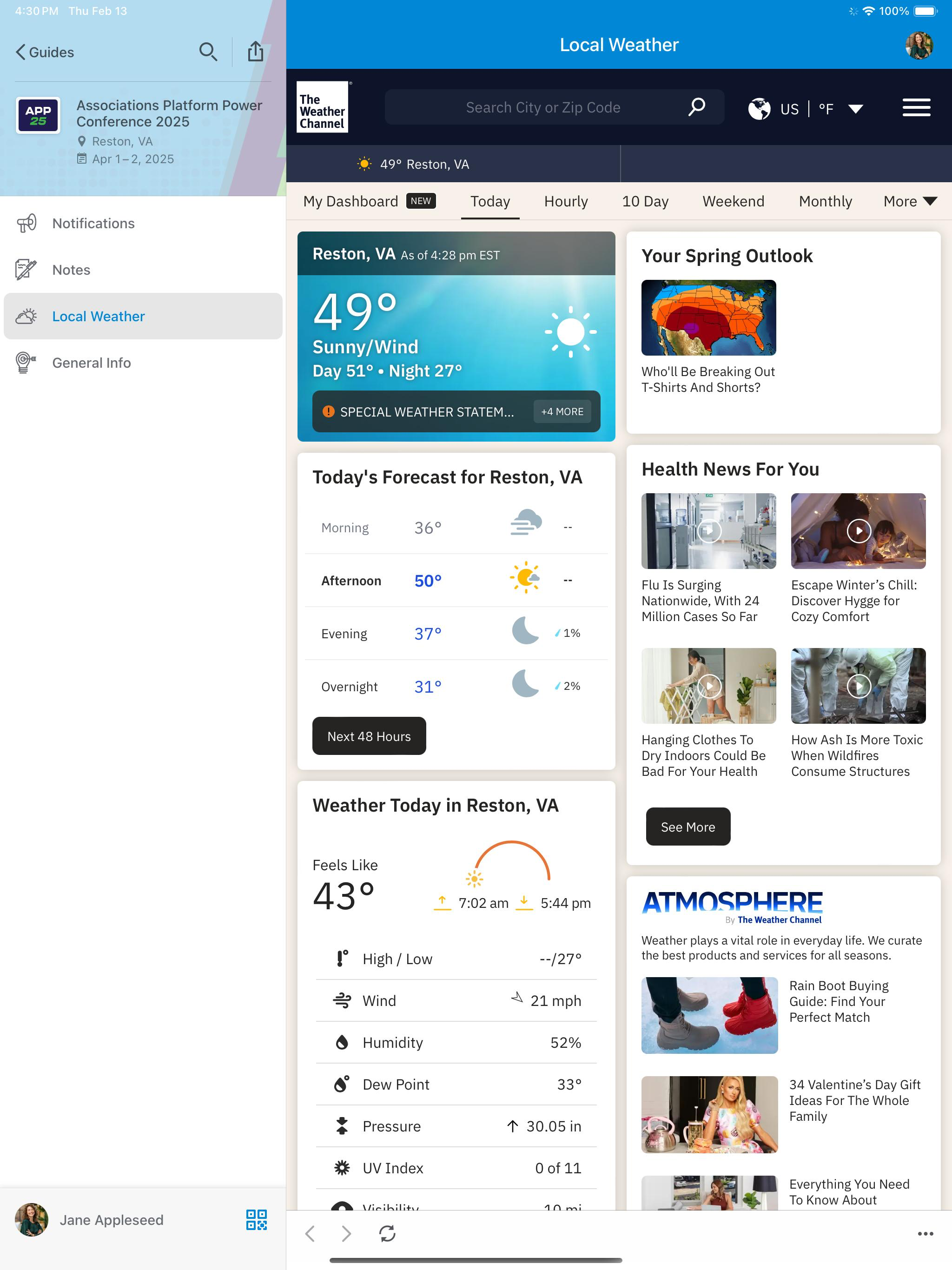Click the large sun icon in current conditions
Screen dimensions: 952x1270
pyautogui.click(x=570, y=332)
